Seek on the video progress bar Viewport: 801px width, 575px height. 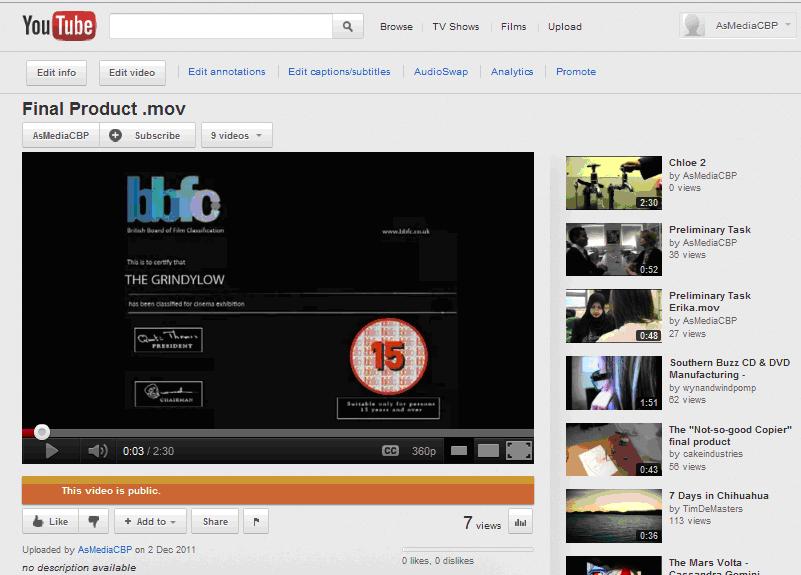coord(278,433)
